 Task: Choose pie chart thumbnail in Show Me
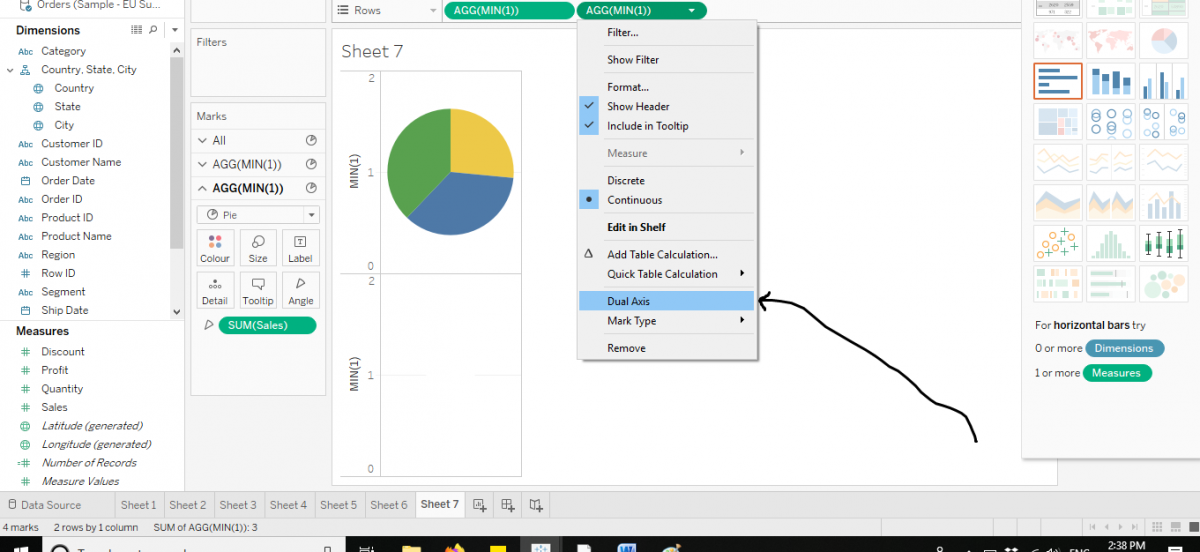[x=1163, y=40]
